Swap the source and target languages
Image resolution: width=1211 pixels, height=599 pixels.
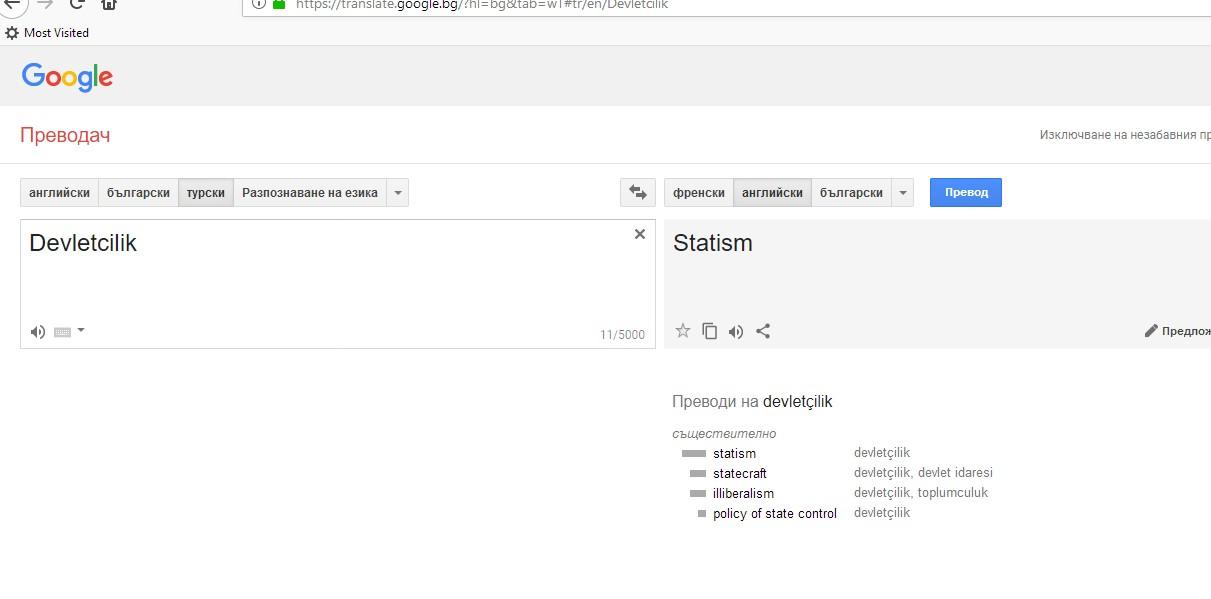638,192
